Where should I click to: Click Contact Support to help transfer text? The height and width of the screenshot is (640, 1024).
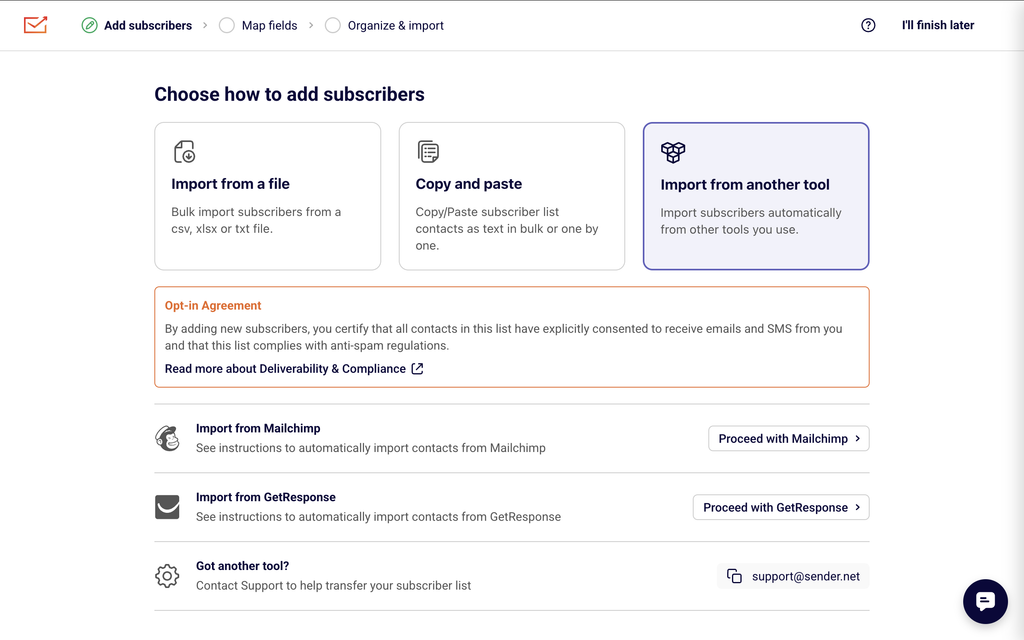(333, 586)
